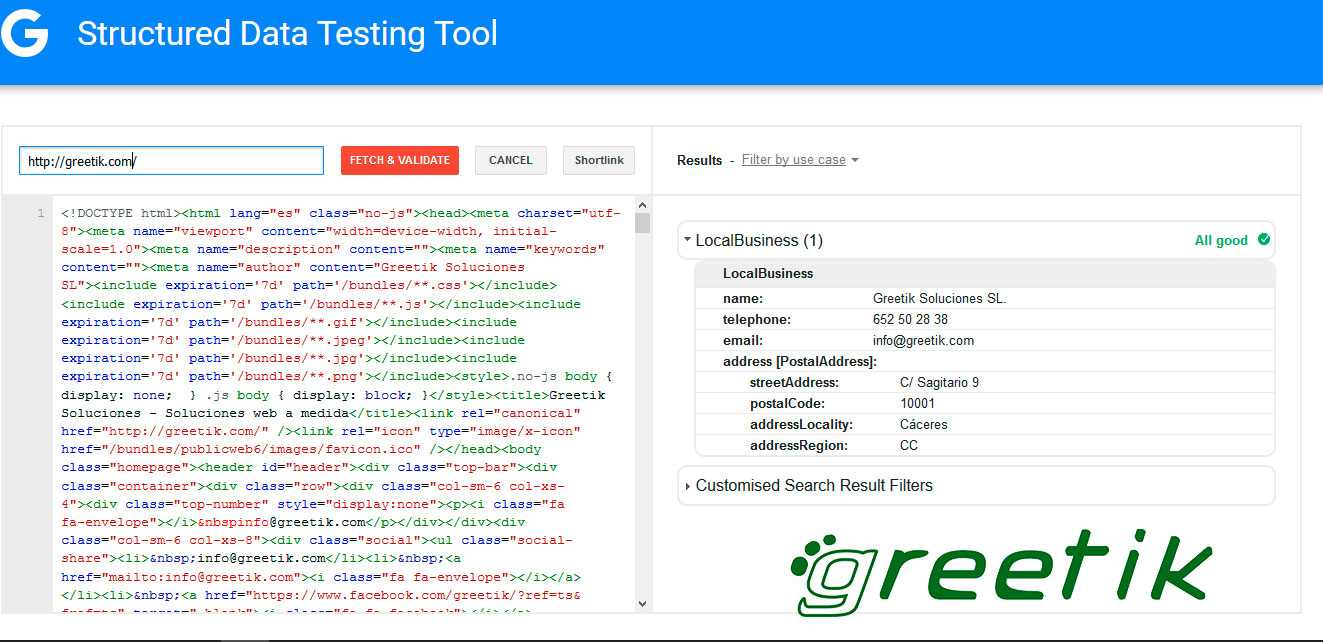
Task: Select the name value Greetik Soluciones SL.
Action: tap(940, 299)
